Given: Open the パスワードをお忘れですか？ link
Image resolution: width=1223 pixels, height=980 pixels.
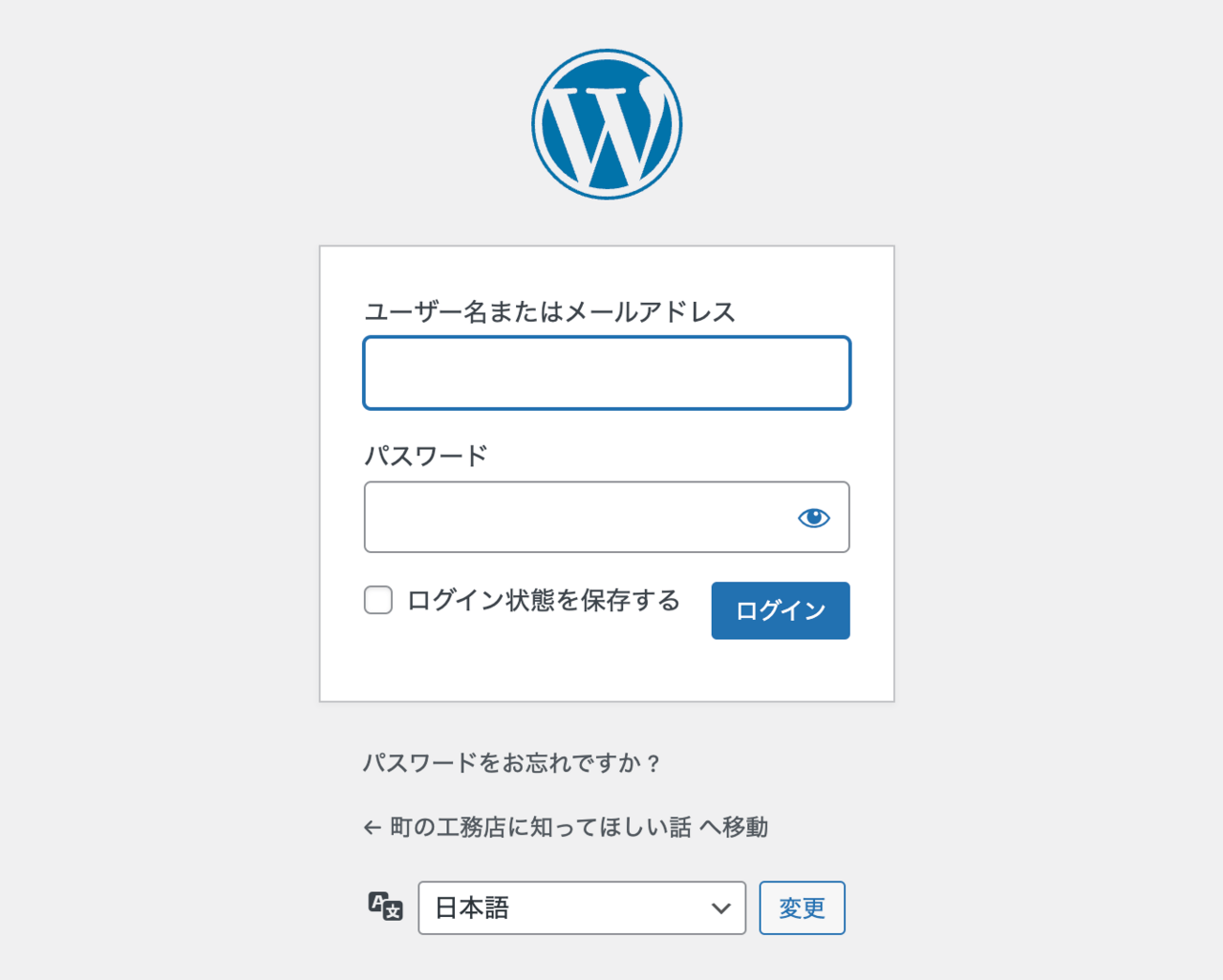Looking at the screenshot, I should tap(511, 763).
